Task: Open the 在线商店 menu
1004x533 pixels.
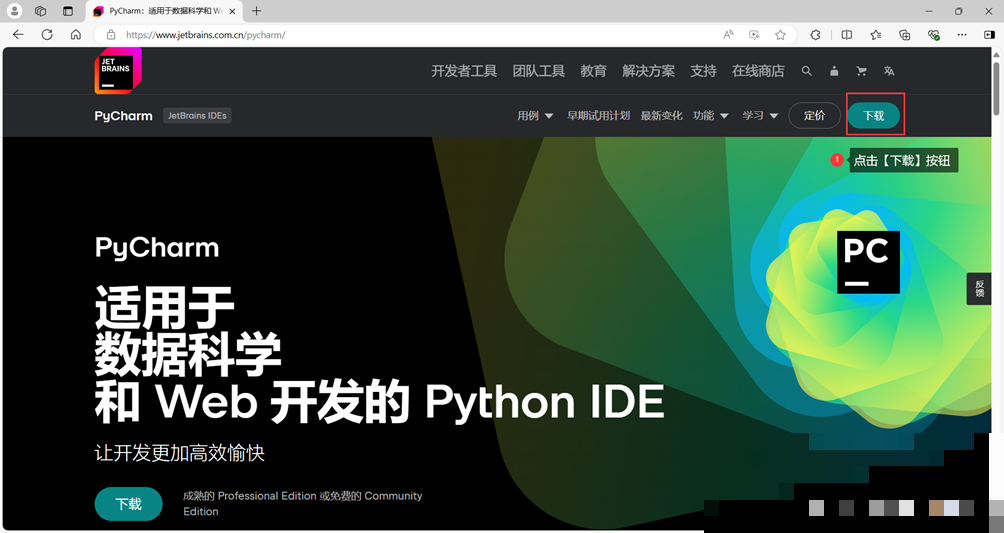Action: point(758,71)
